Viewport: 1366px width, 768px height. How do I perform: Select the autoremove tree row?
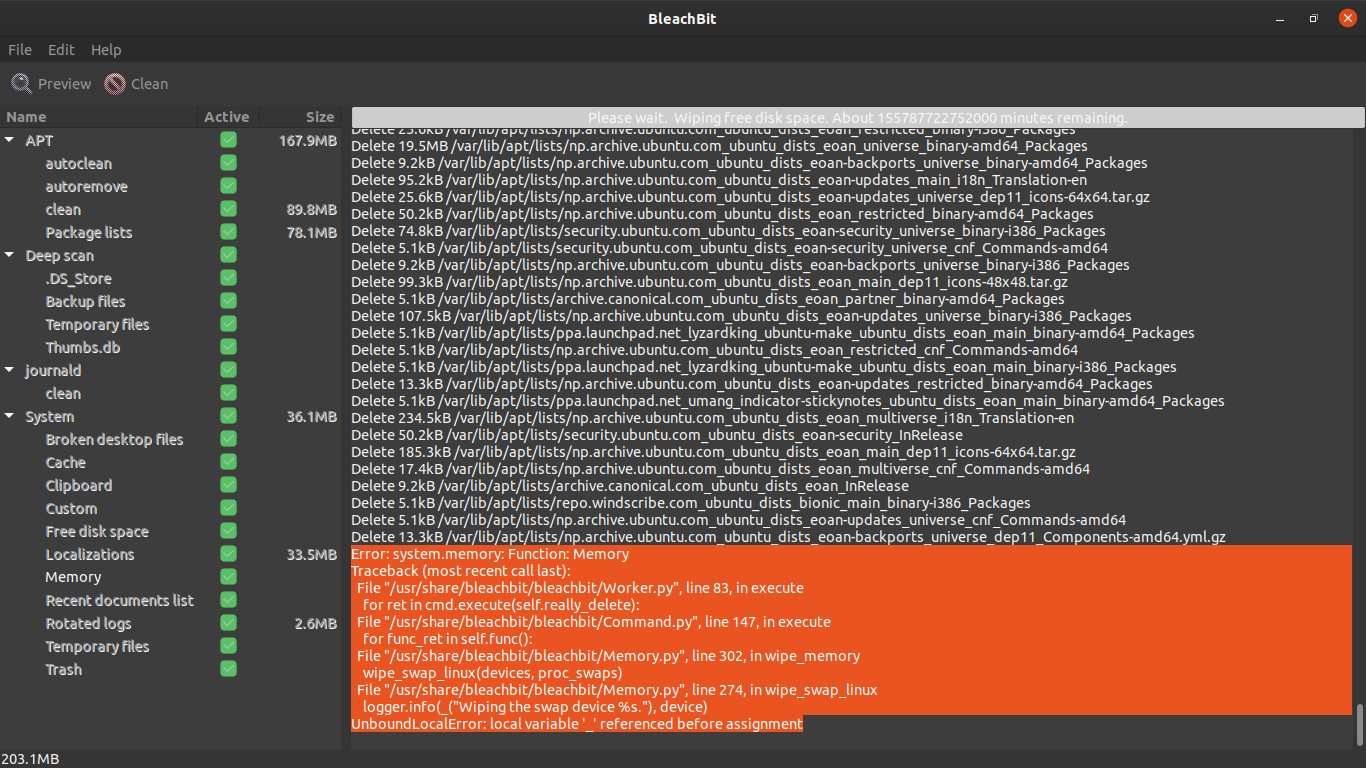[171, 186]
